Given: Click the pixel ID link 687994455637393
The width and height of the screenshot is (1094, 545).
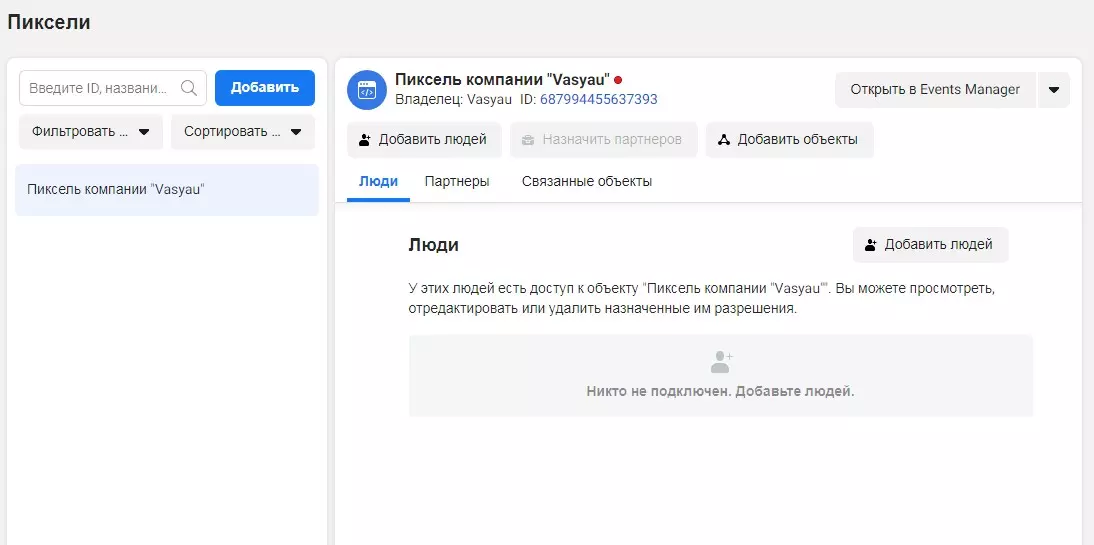Looking at the screenshot, I should click(x=599, y=100).
